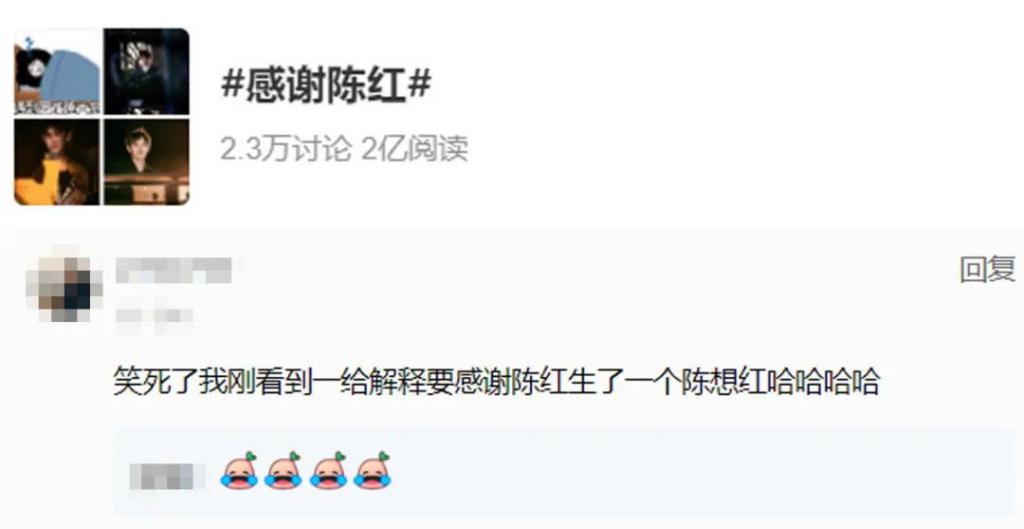Click the blurred comment timestamp

(x=154, y=317)
